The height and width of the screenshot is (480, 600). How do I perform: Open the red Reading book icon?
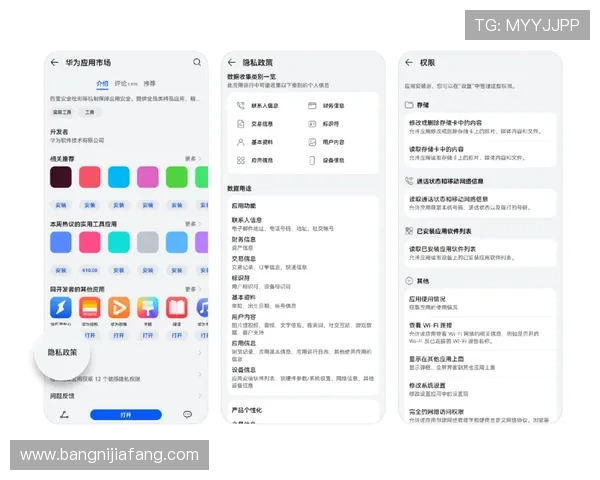coord(177,307)
